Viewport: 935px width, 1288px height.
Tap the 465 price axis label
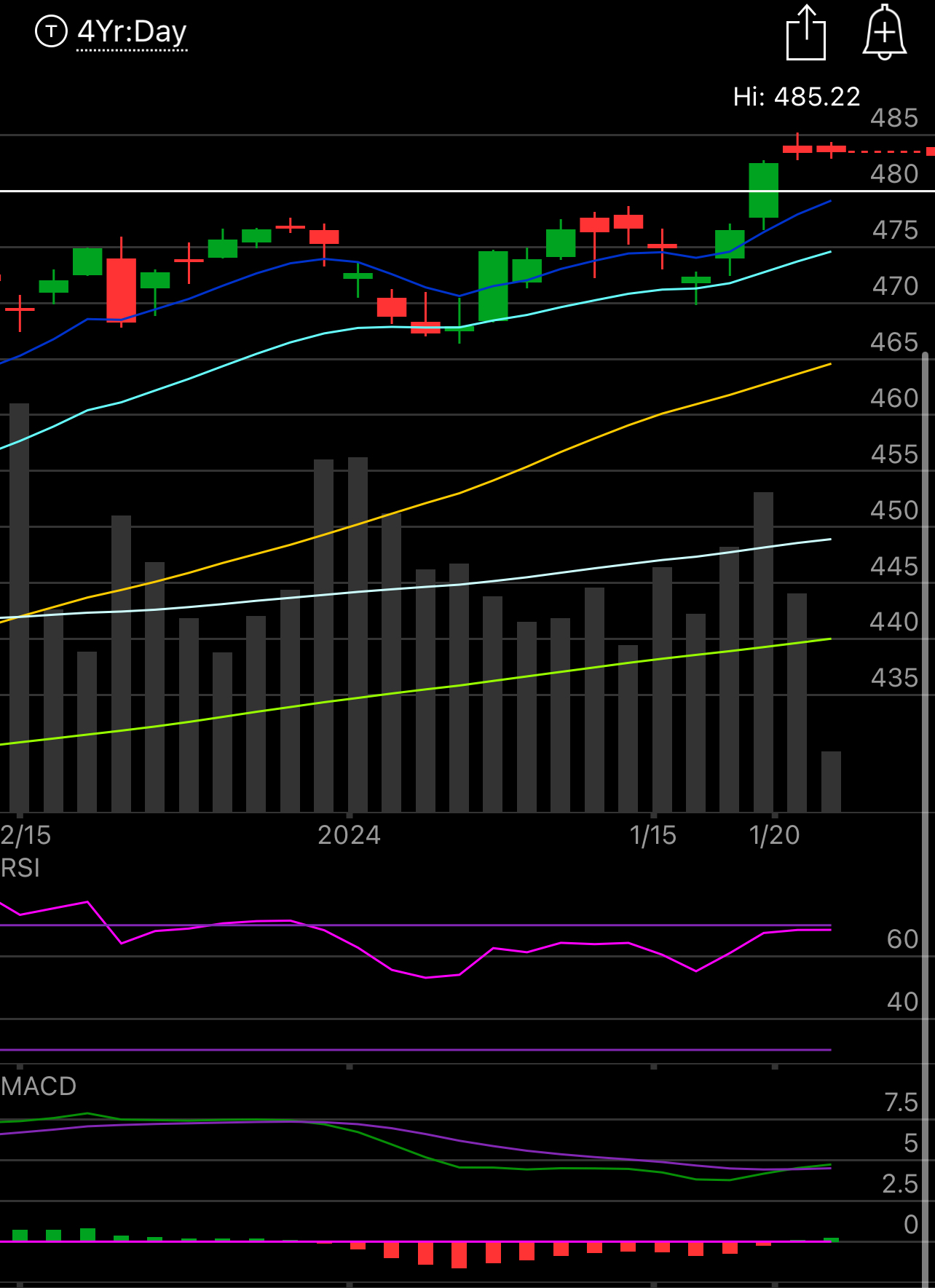894,341
